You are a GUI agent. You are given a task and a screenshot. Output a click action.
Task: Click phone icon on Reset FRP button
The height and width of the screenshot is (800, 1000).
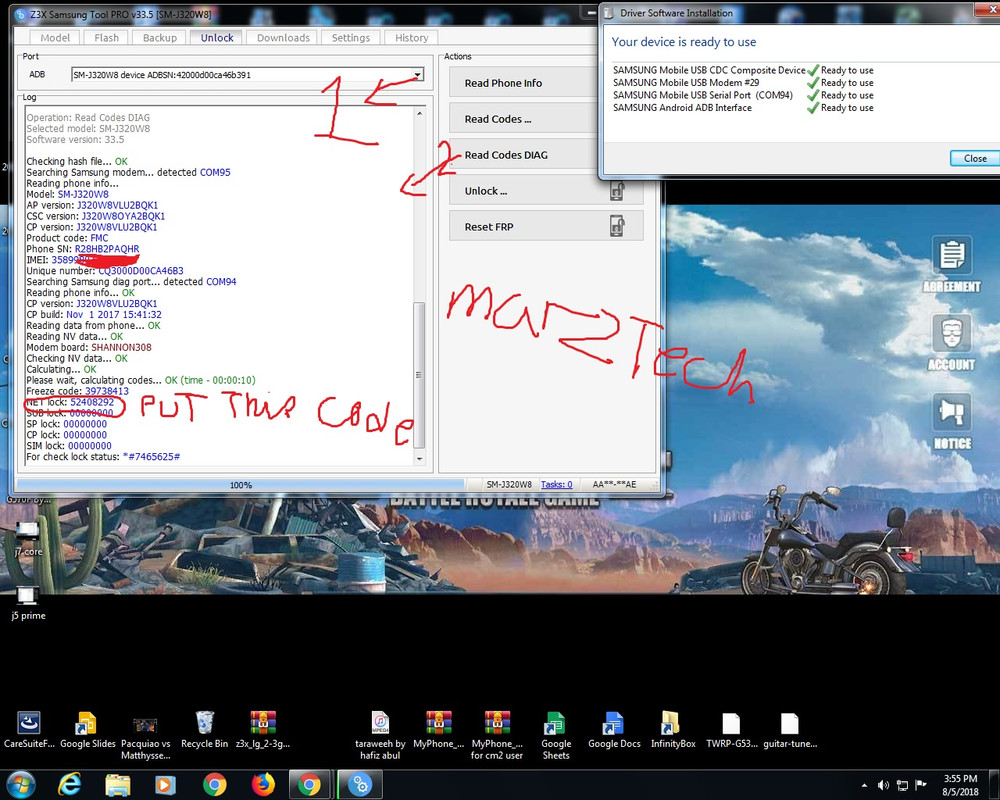point(617,226)
